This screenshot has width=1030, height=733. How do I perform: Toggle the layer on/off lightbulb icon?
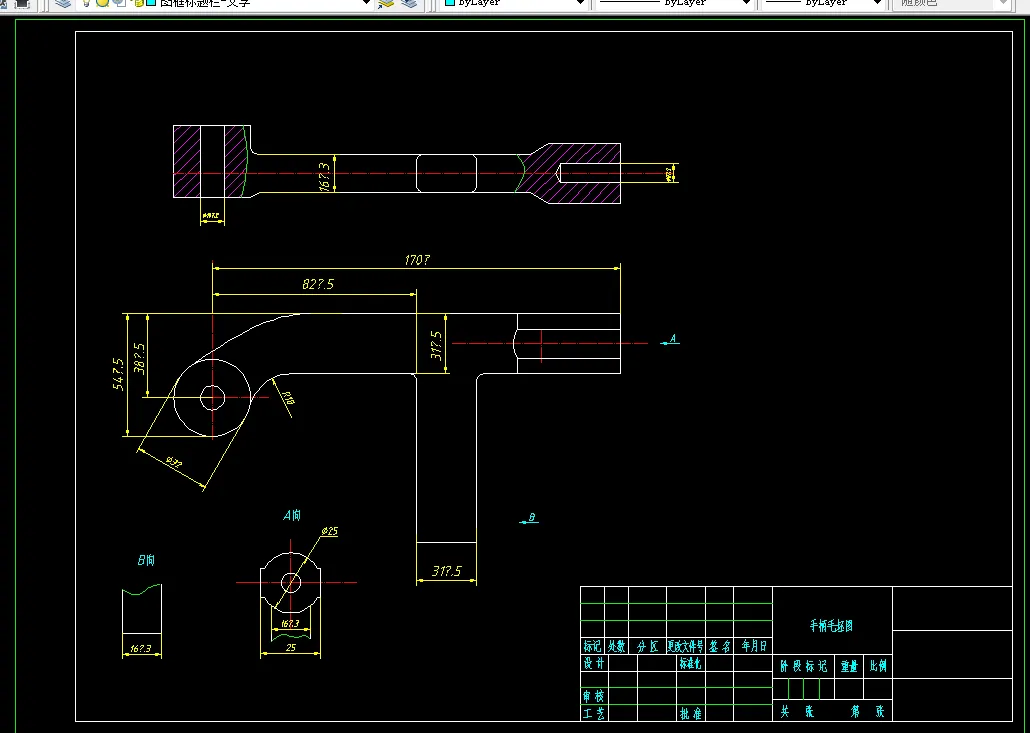(86, 3)
